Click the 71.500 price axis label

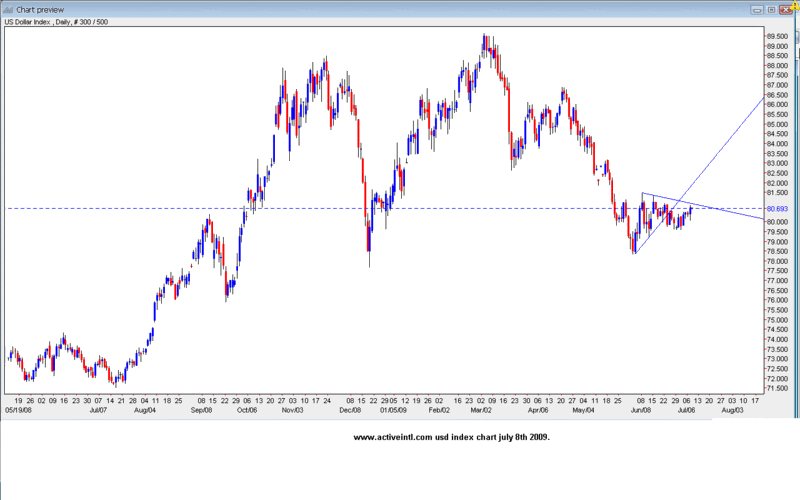pos(778,389)
